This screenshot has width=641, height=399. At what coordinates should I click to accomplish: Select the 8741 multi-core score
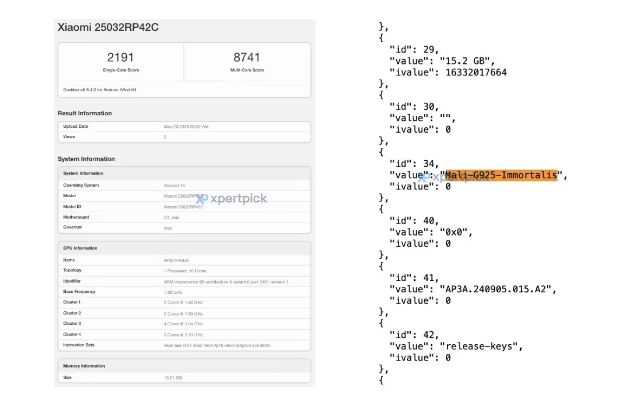[x=247, y=57]
